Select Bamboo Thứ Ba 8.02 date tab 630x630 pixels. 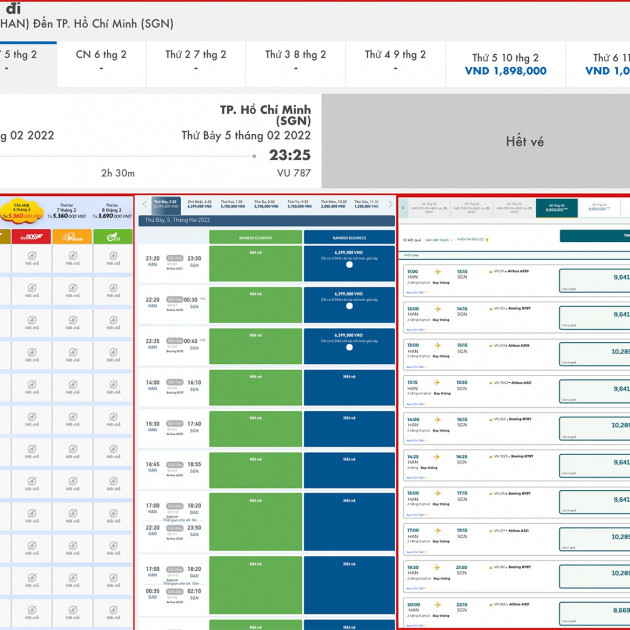pyautogui.click(x=266, y=204)
